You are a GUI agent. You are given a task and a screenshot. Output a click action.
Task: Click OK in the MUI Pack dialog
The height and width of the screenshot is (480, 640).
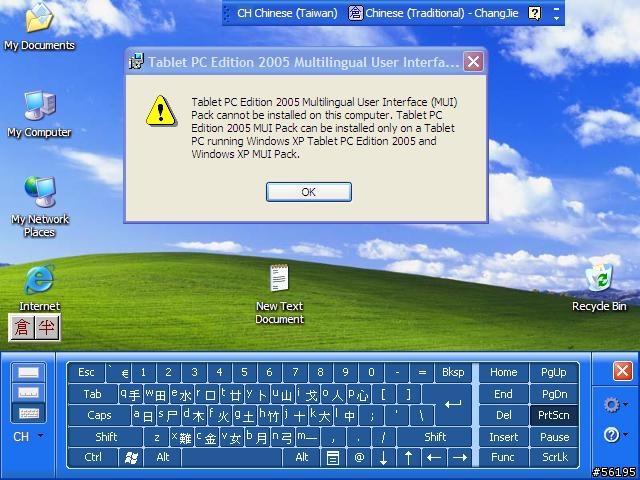coord(309,192)
